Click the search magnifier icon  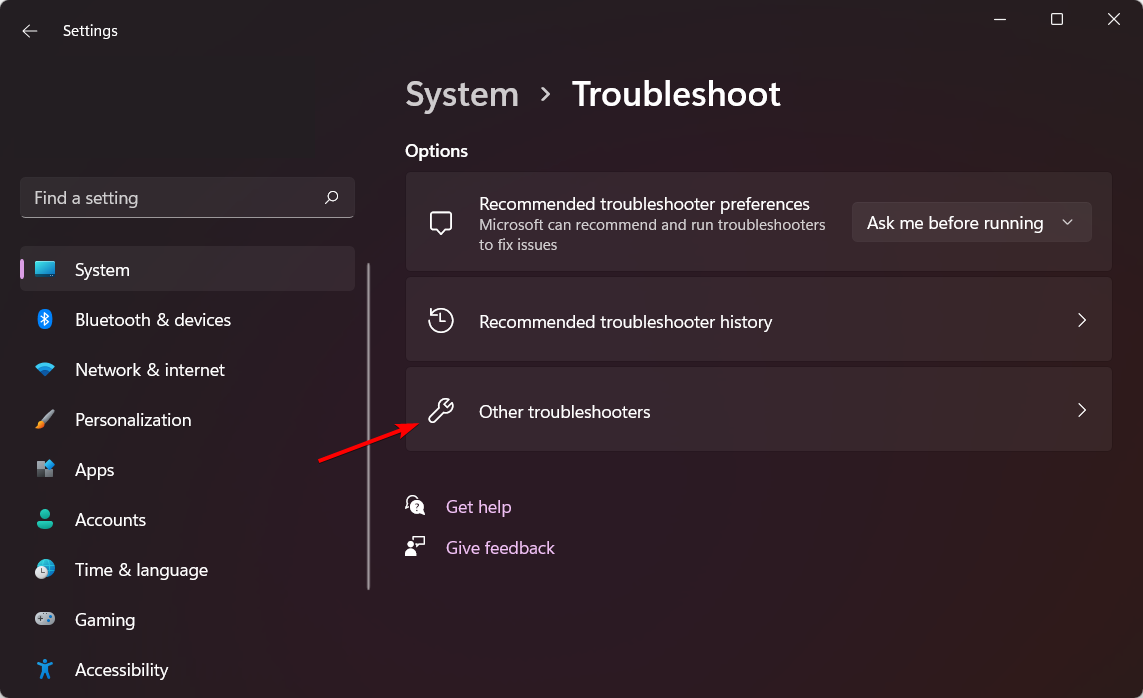click(x=332, y=197)
